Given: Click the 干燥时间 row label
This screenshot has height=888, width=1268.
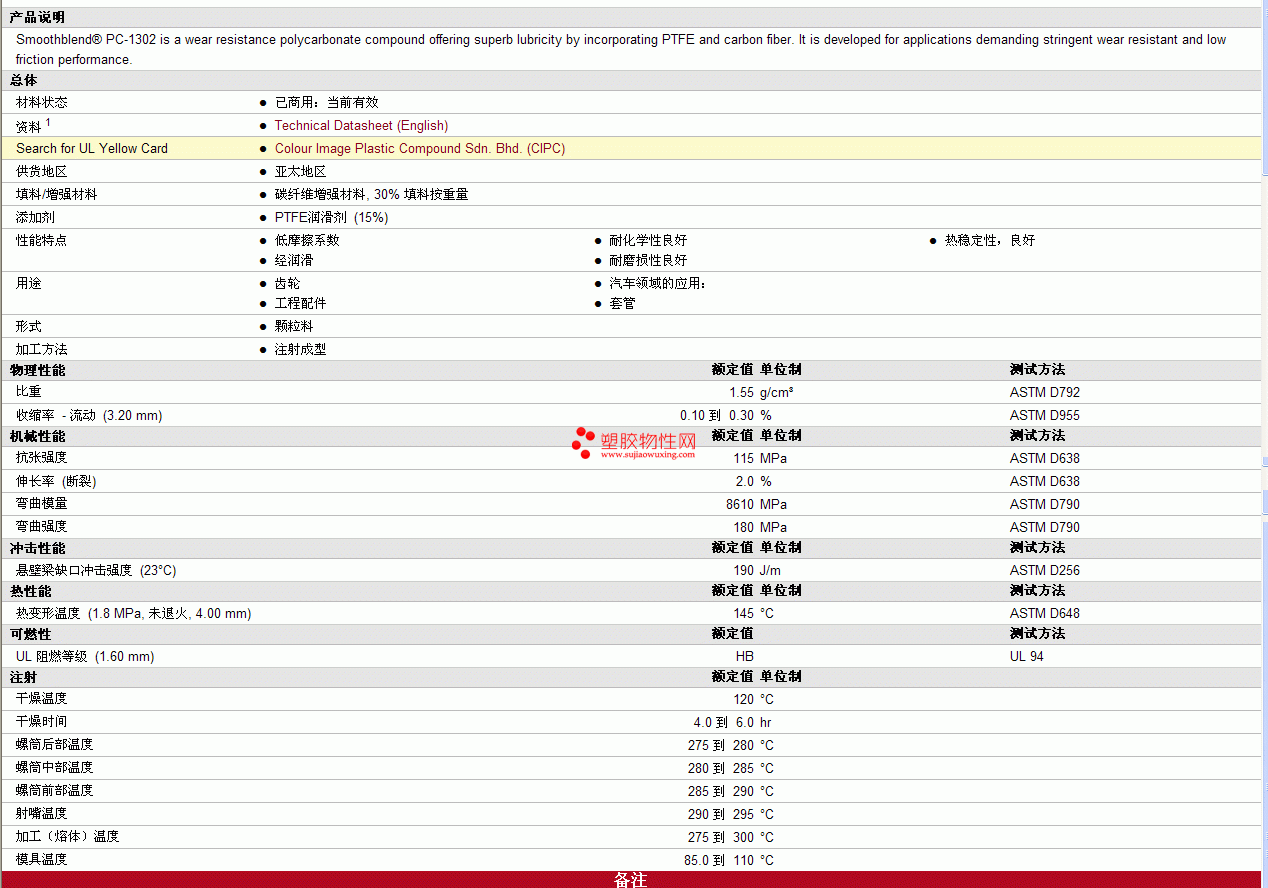Looking at the screenshot, I should (x=42, y=721).
